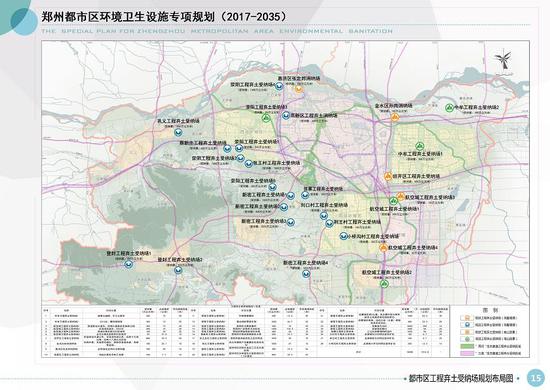Viewport: 550px width, 390px height.
Task: Select green marker for 荥阳工程弃土受纳场3
Action: 266,118
